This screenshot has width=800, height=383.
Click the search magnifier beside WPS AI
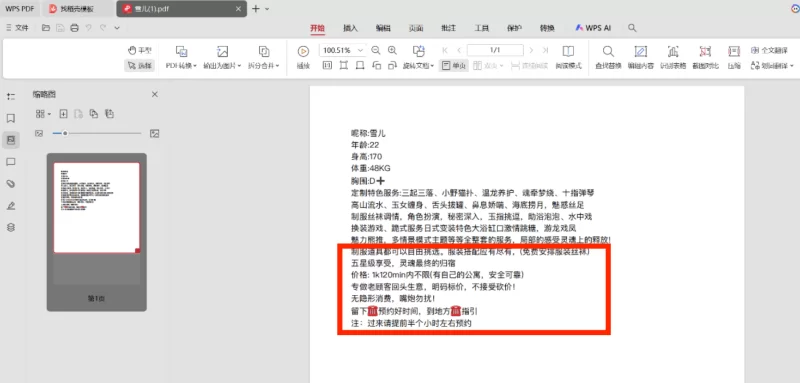[x=632, y=28]
